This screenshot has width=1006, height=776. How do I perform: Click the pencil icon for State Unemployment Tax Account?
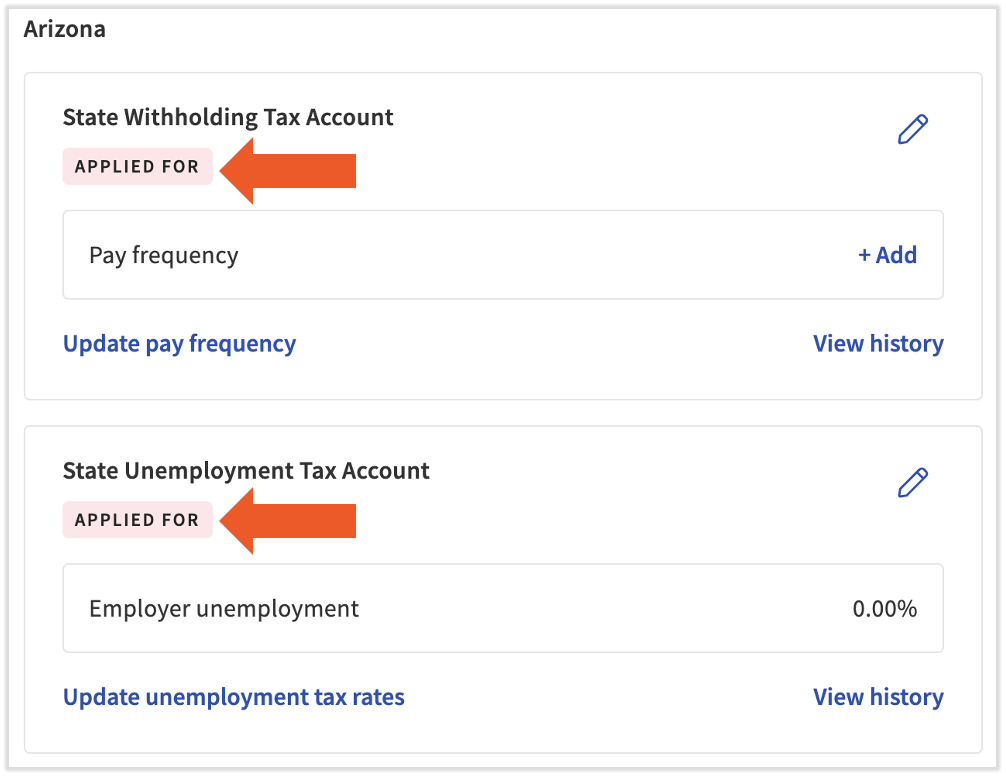[x=912, y=482]
